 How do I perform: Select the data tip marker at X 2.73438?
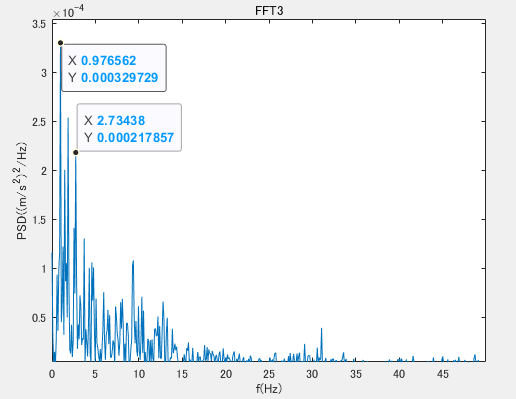[x=76, y=152]
